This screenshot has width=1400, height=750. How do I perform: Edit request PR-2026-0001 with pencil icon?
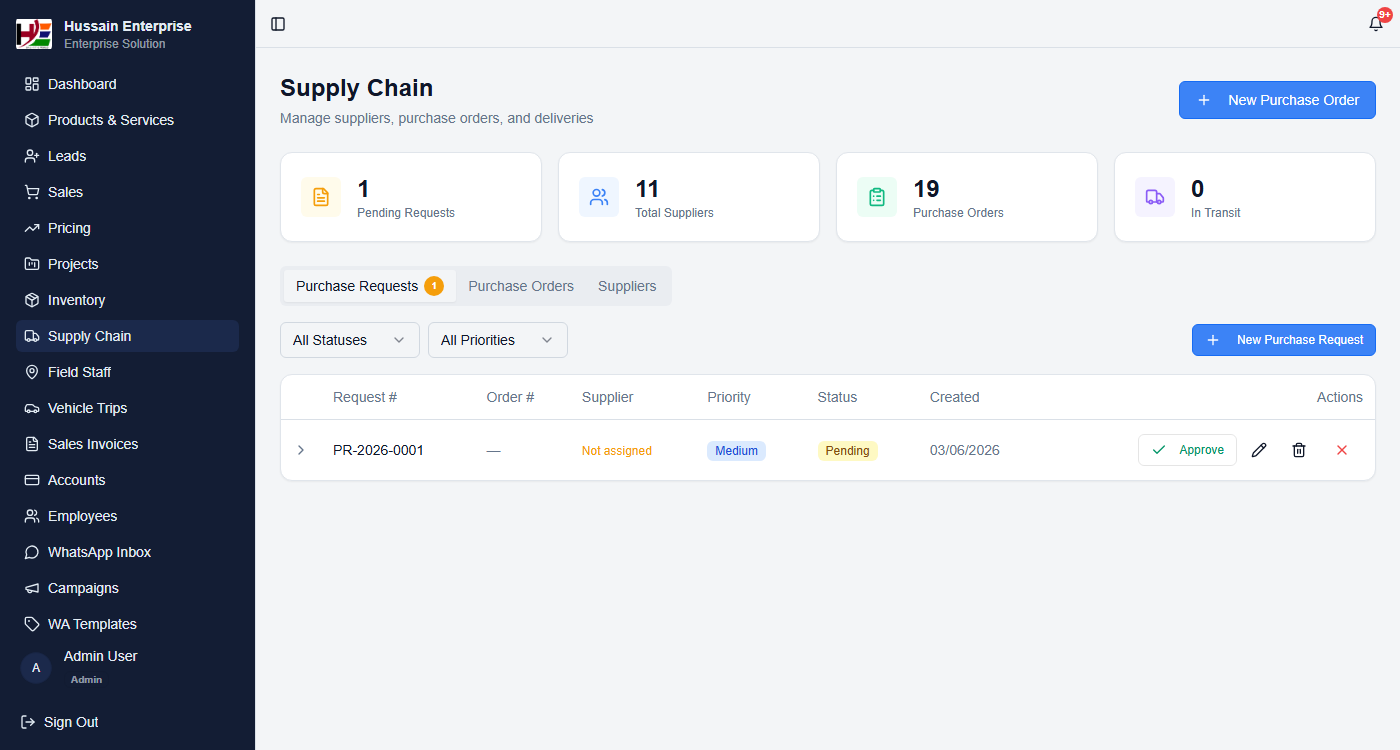[x=1259, y=450]
